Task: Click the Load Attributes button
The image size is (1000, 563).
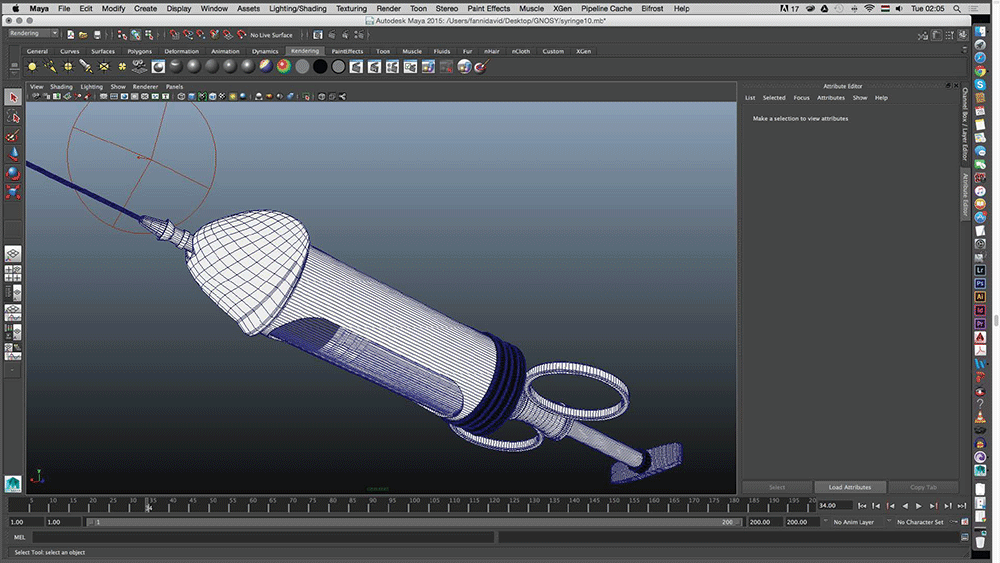Action: tap(849, 487)
